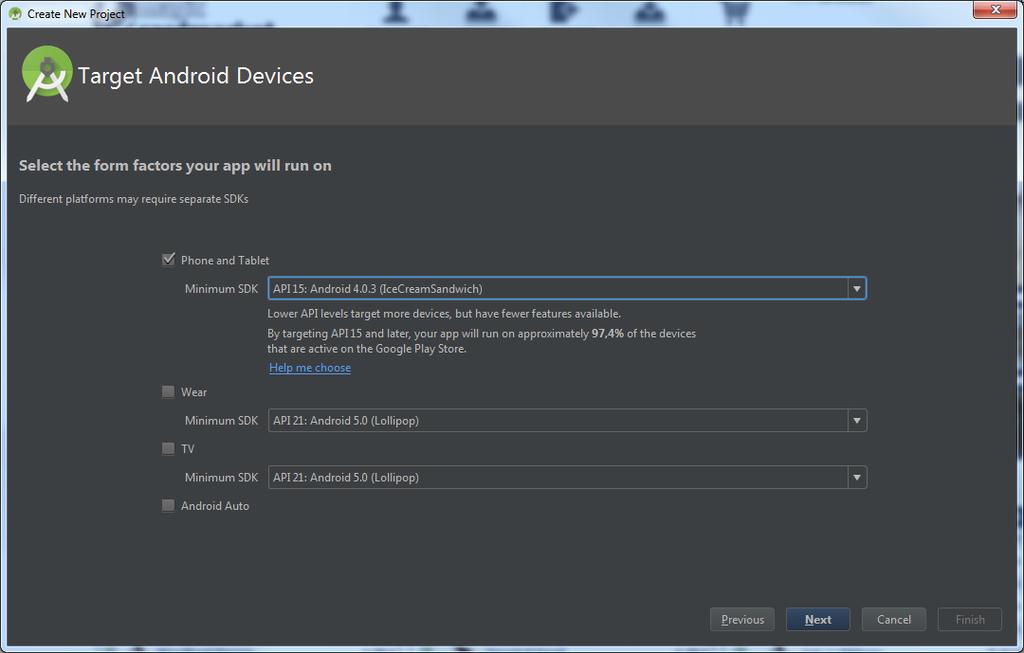Click the Create New Project window title
Image resolution: width=1024 pixels, height=653 pixels.
click(x=76, y=14)
